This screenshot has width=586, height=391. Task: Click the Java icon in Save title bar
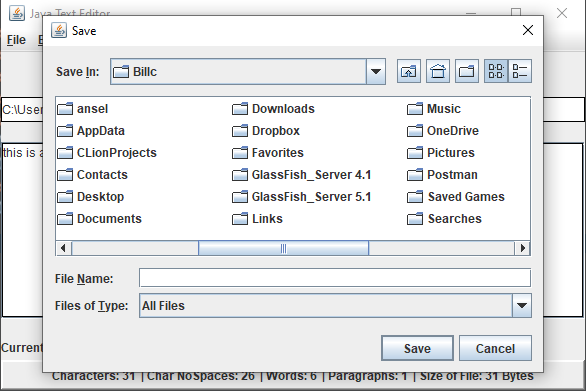click(x=59, y=30)
